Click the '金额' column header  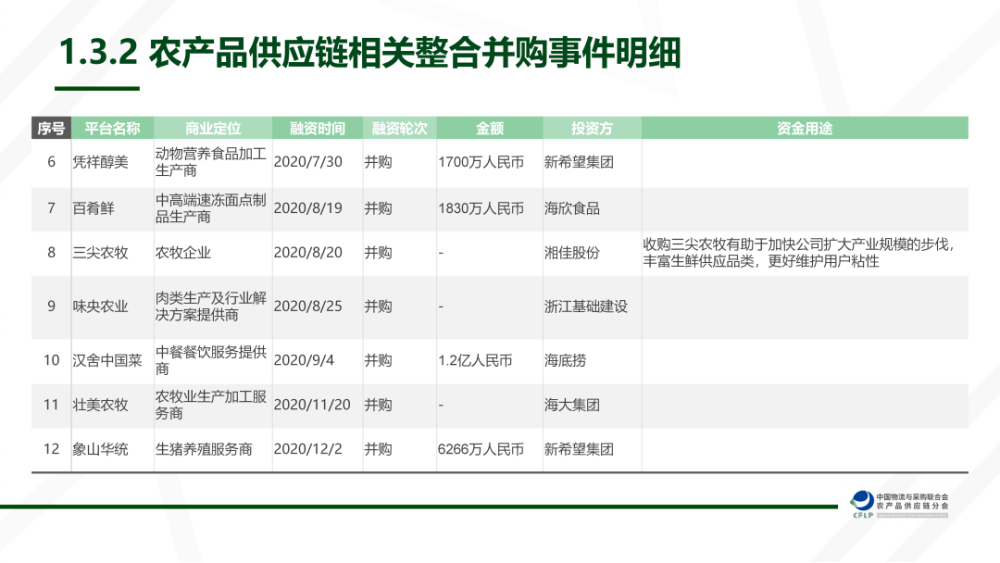[x=490, y=128]
